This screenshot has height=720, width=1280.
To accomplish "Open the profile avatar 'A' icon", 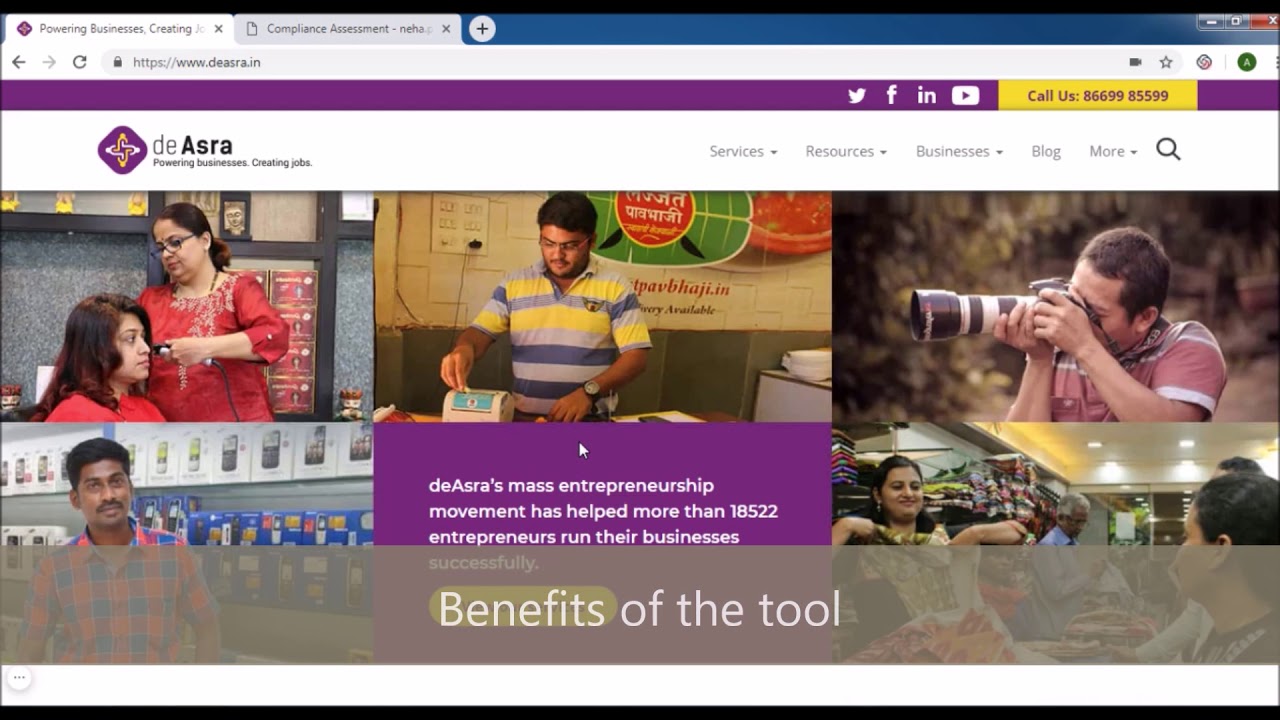I will pyautogui.click(x=1246, y=62).
